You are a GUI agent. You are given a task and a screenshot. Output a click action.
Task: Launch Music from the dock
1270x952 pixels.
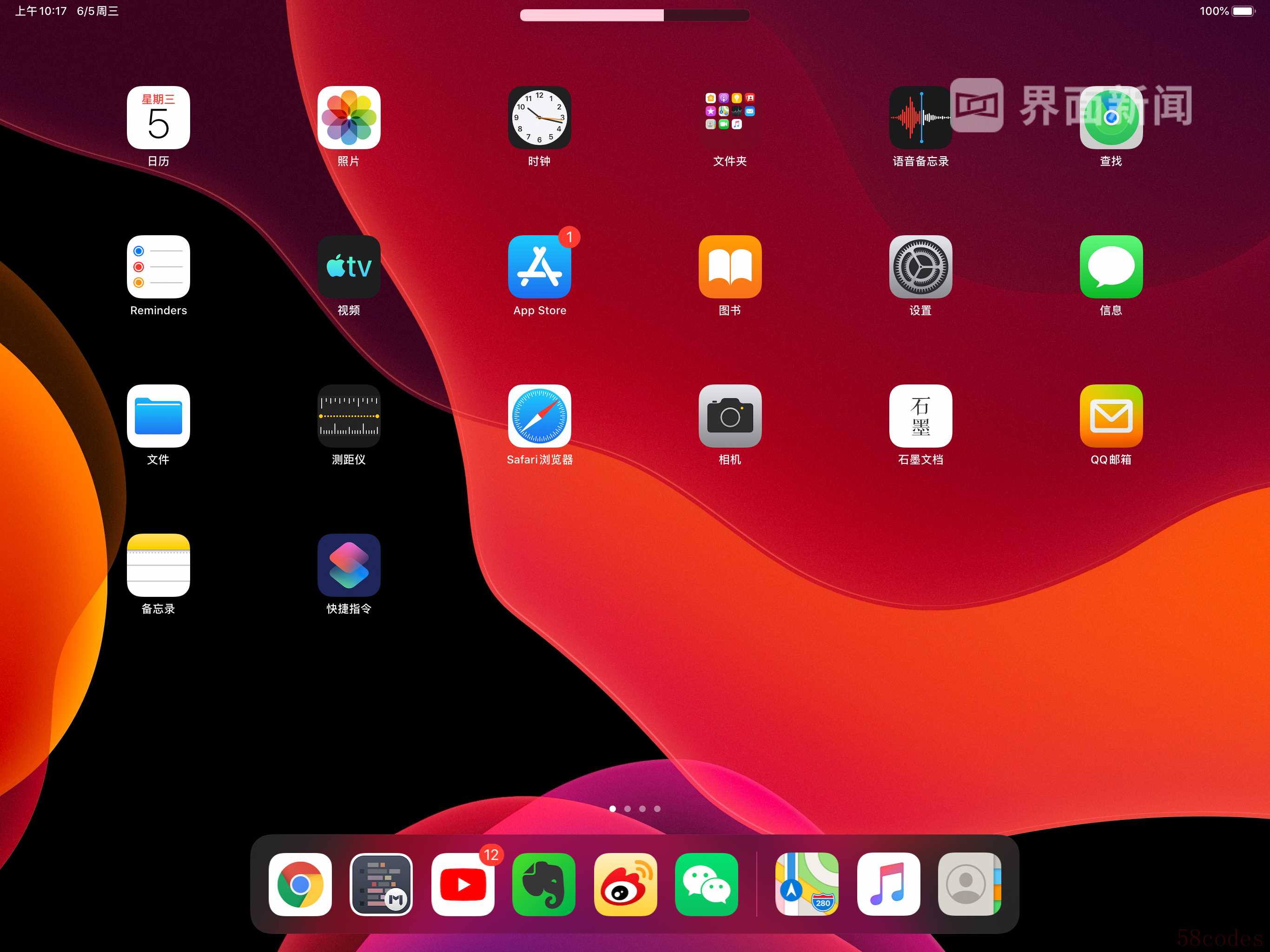coord(889,884)
